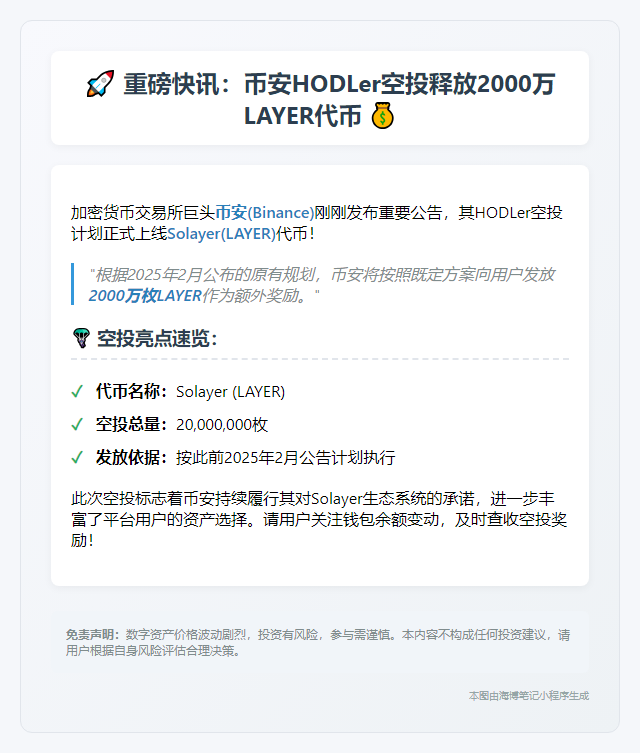Click the headline 重磅快讯：币安HODLer空投释放2000万
Screen dimensions: 640x753
coord(339,84)
